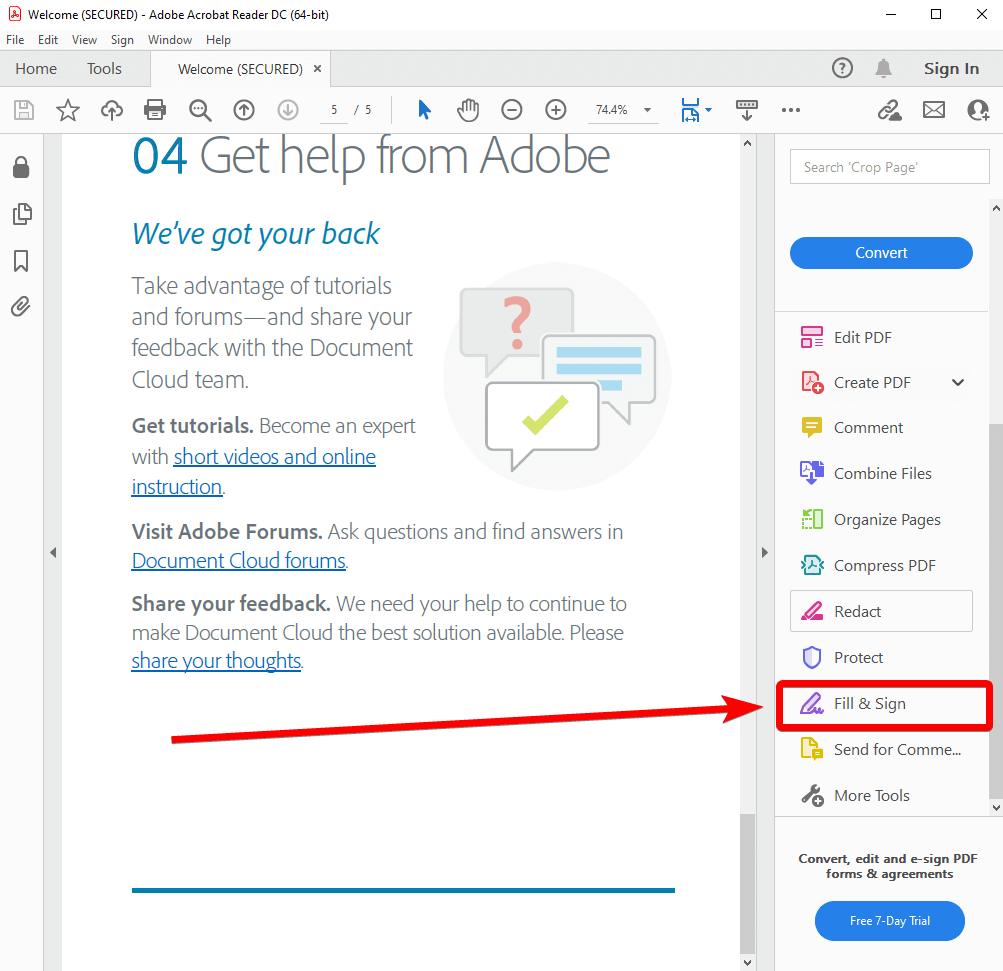The image size is (1003, 971).
Task: Open the Edit menu
Action: (48, 40)
